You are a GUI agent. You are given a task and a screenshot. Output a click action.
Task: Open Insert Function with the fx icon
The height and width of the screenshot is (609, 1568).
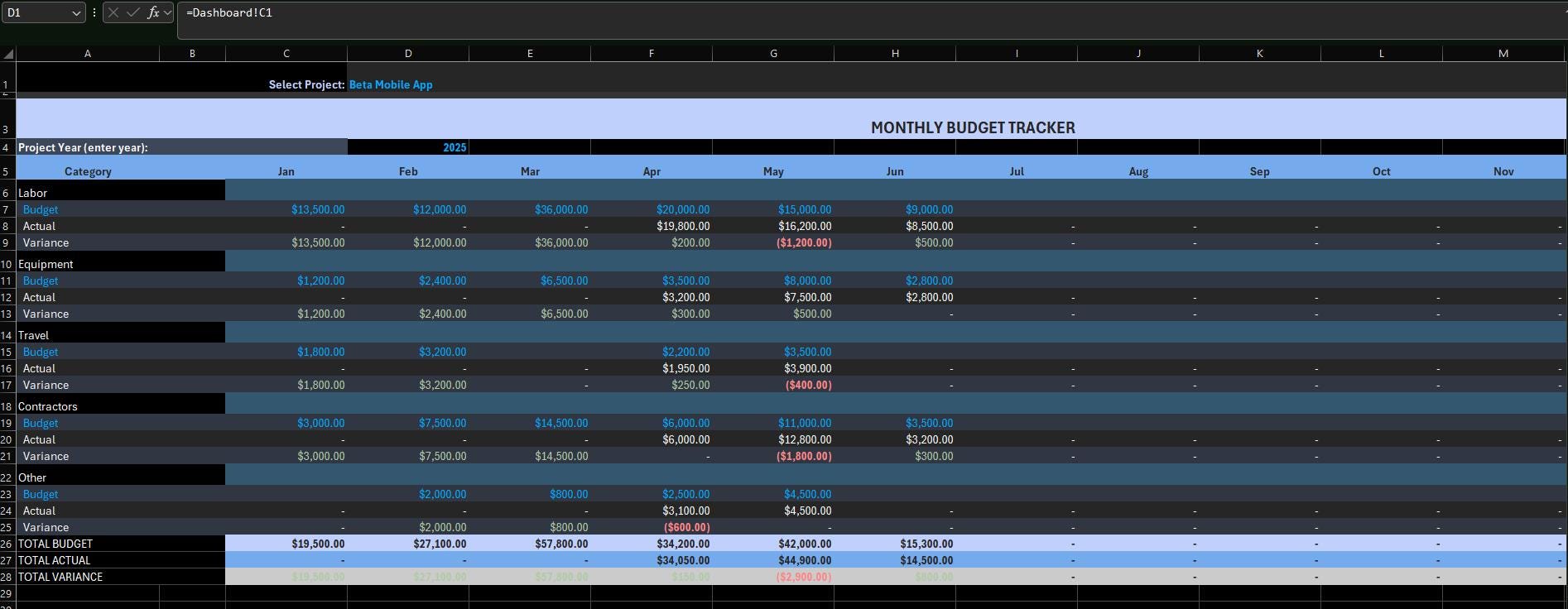click(153, 12)
